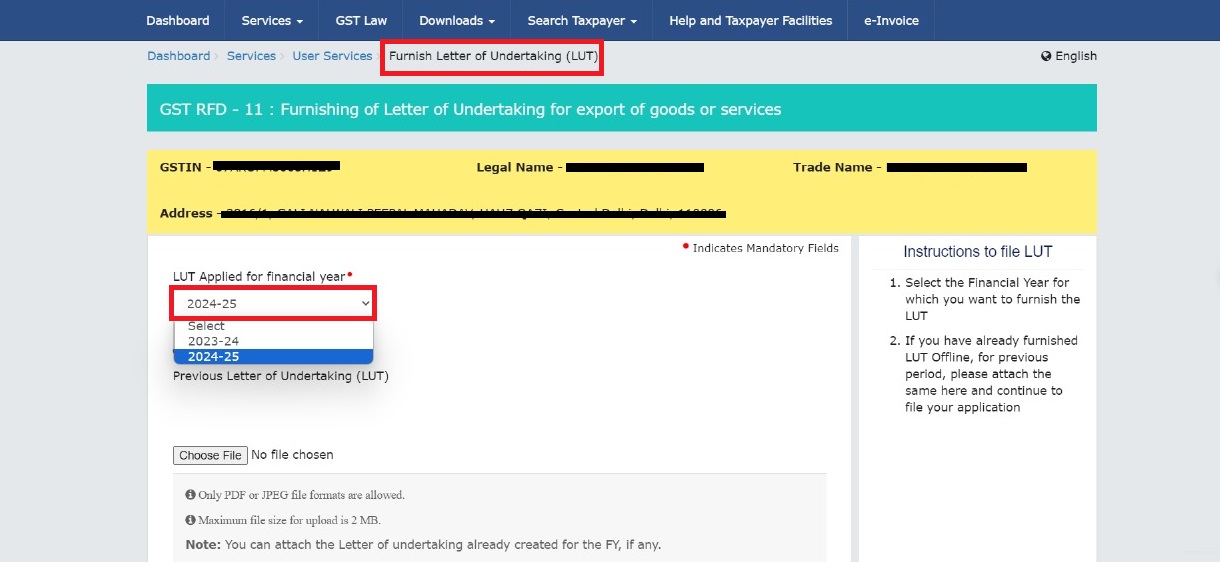The image size is (1220, 562).
Task: Click the Dashboard breadcrumb link
Action: point(178,56)
